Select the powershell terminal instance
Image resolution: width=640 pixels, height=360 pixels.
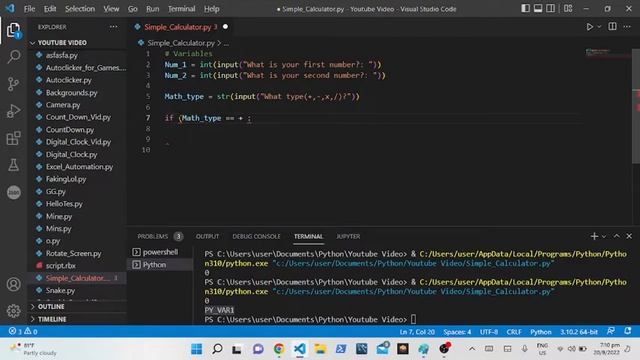(160, 252)
